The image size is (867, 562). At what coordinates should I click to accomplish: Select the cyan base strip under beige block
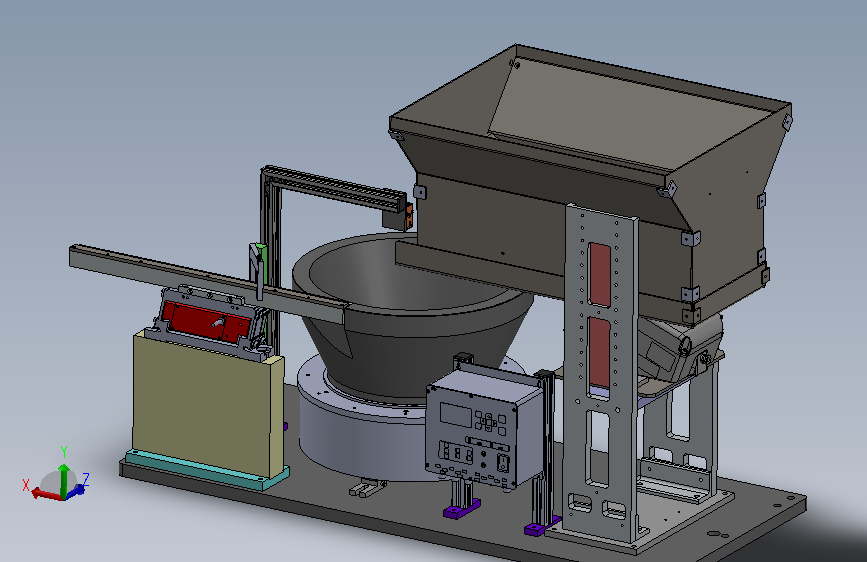point(205,471)
